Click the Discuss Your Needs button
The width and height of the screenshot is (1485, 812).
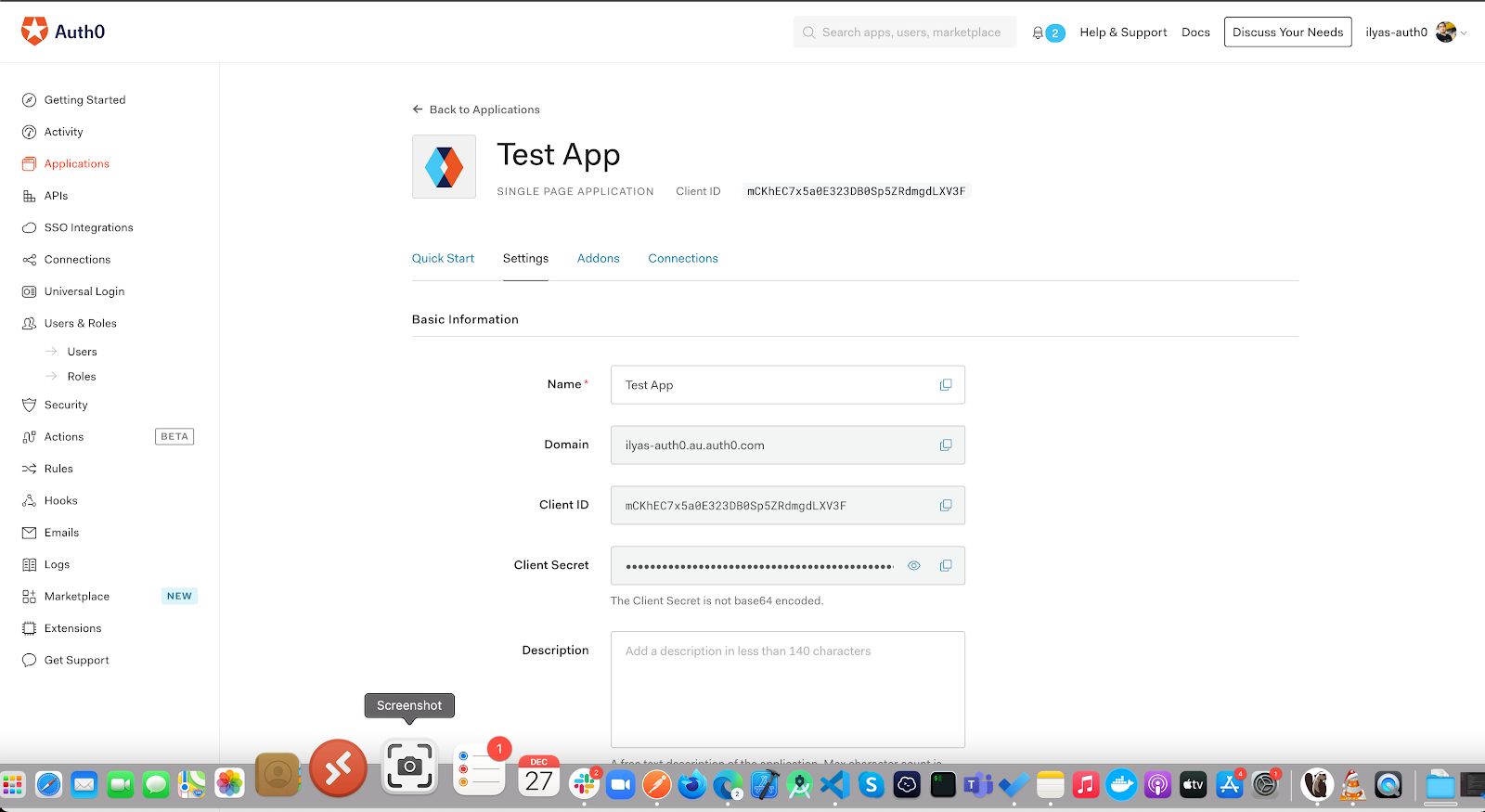point(1288,32)
